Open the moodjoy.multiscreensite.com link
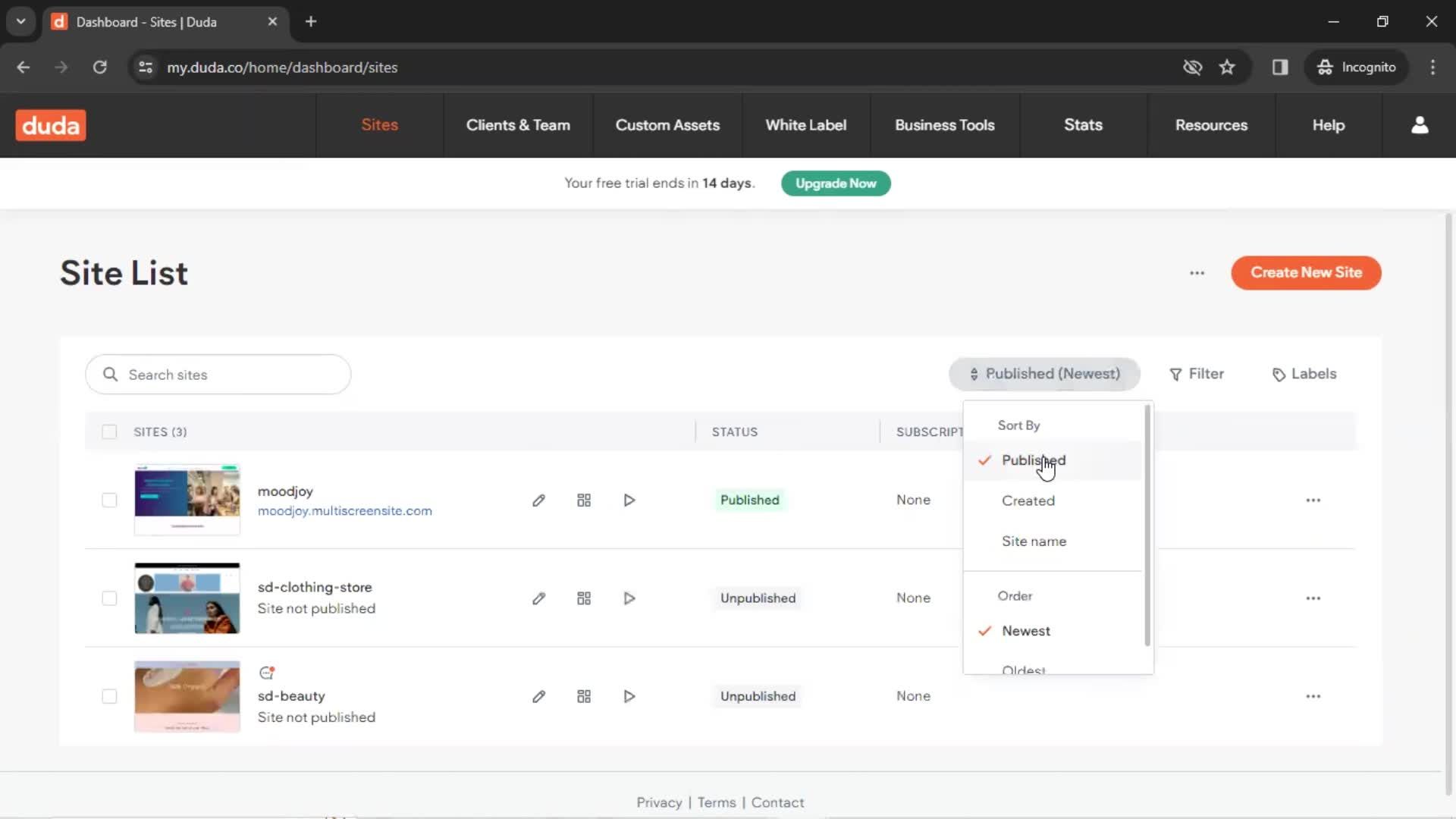This screenshot has height=819, width=1456. (x=344, y=511)
